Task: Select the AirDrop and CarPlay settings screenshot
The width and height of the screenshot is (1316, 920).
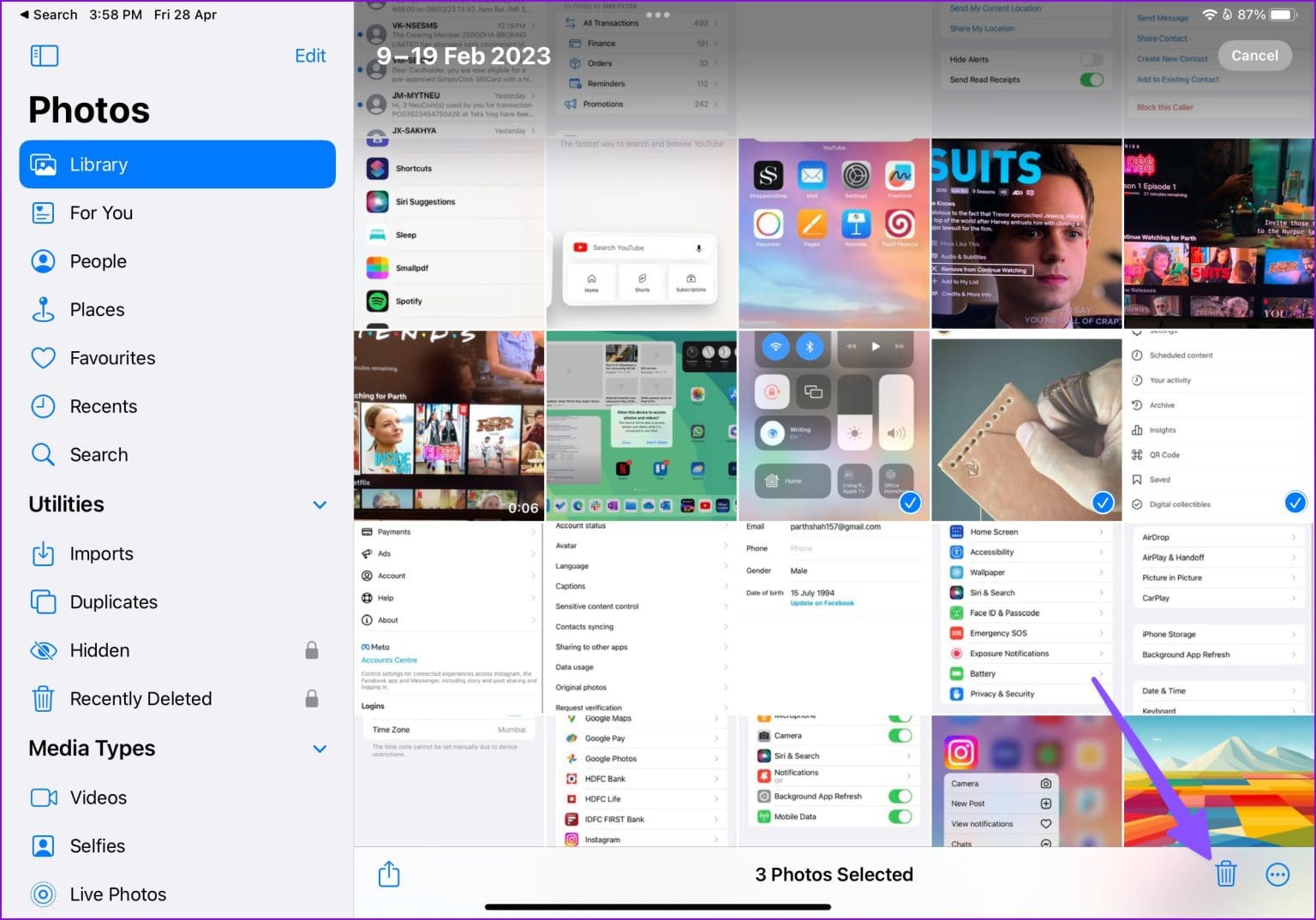Action: pyautogui.click(x=1219, y=618)
